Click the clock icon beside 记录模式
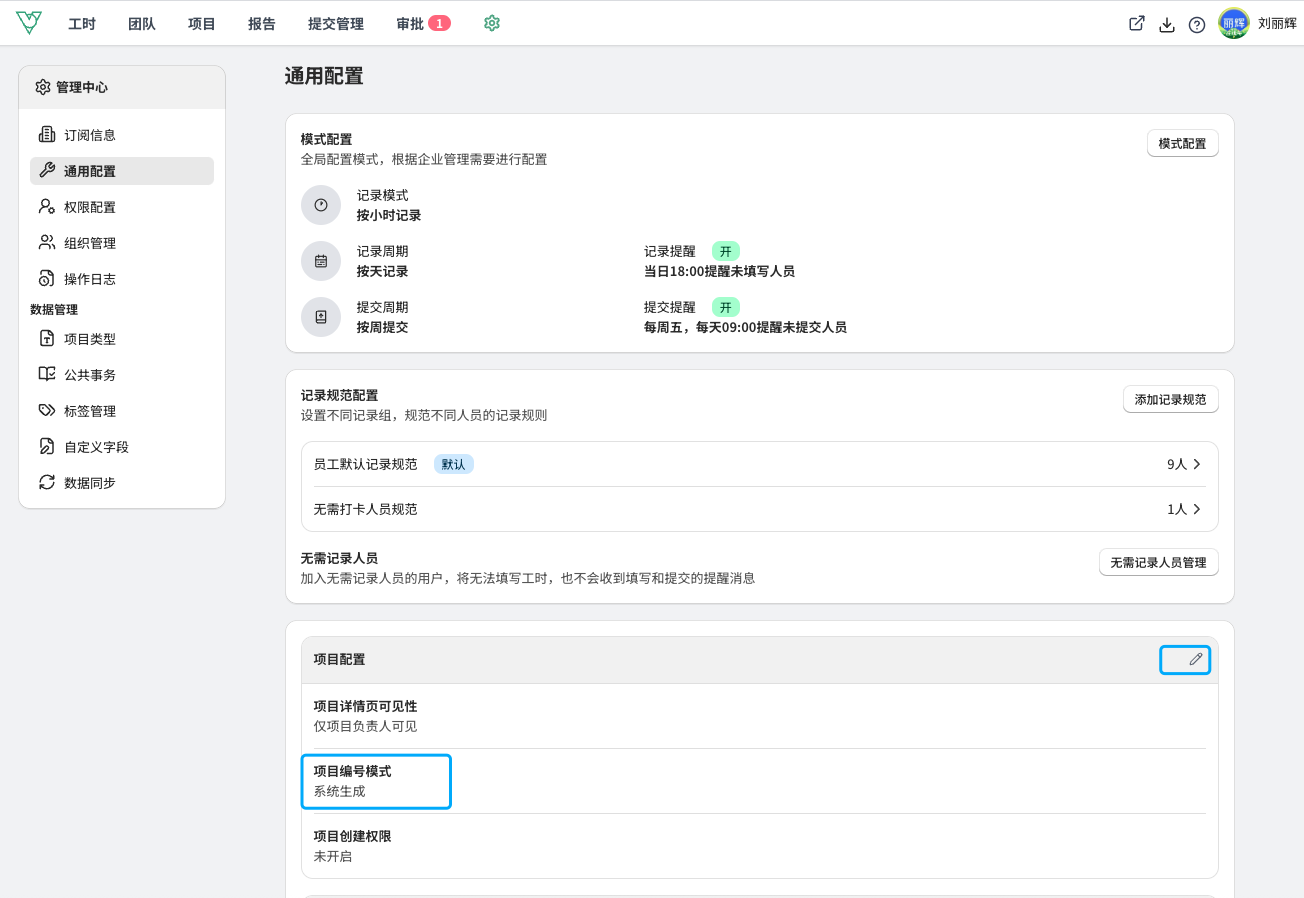The height and width of the screenshot is (898, 1304). coord(321,205)
